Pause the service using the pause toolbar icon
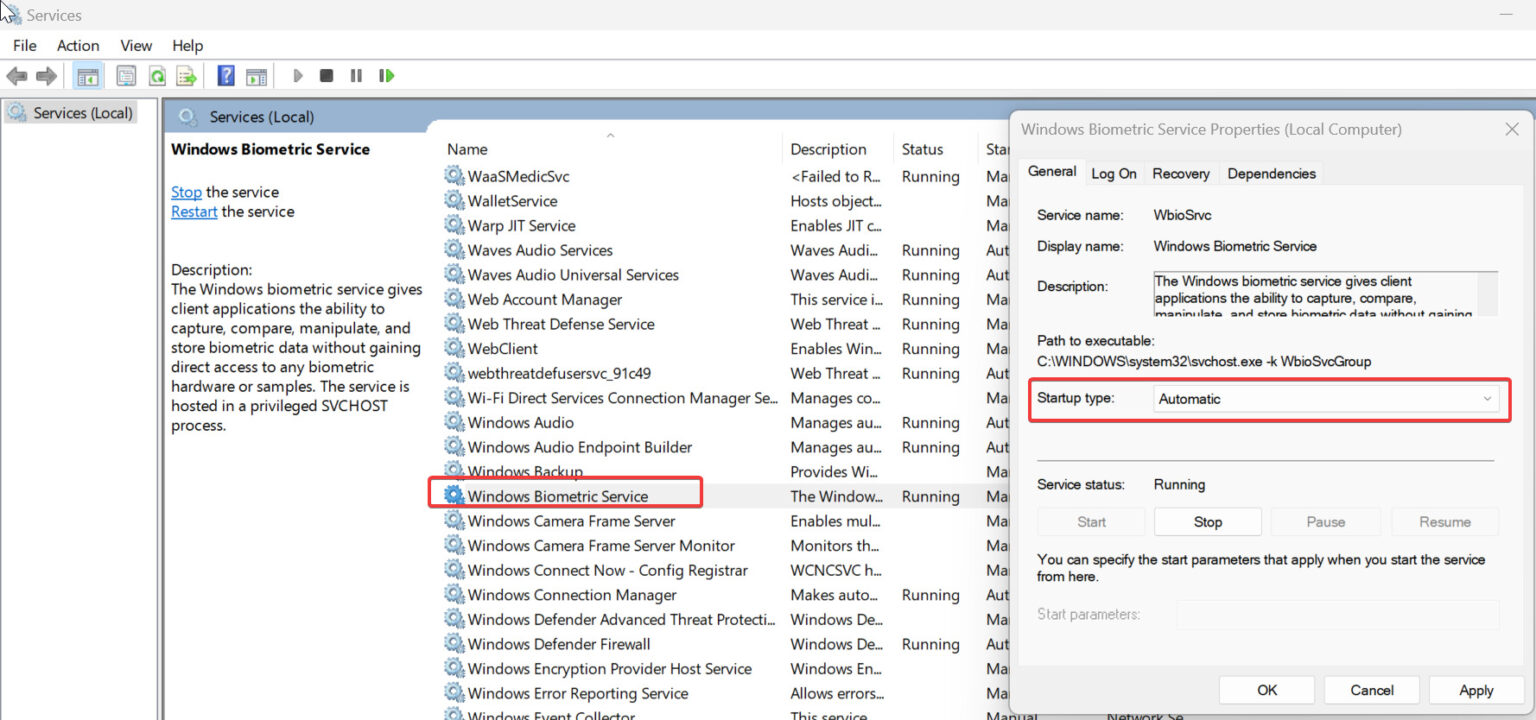The height and width of the screenshot is (720, 1536). pos(356,75)
